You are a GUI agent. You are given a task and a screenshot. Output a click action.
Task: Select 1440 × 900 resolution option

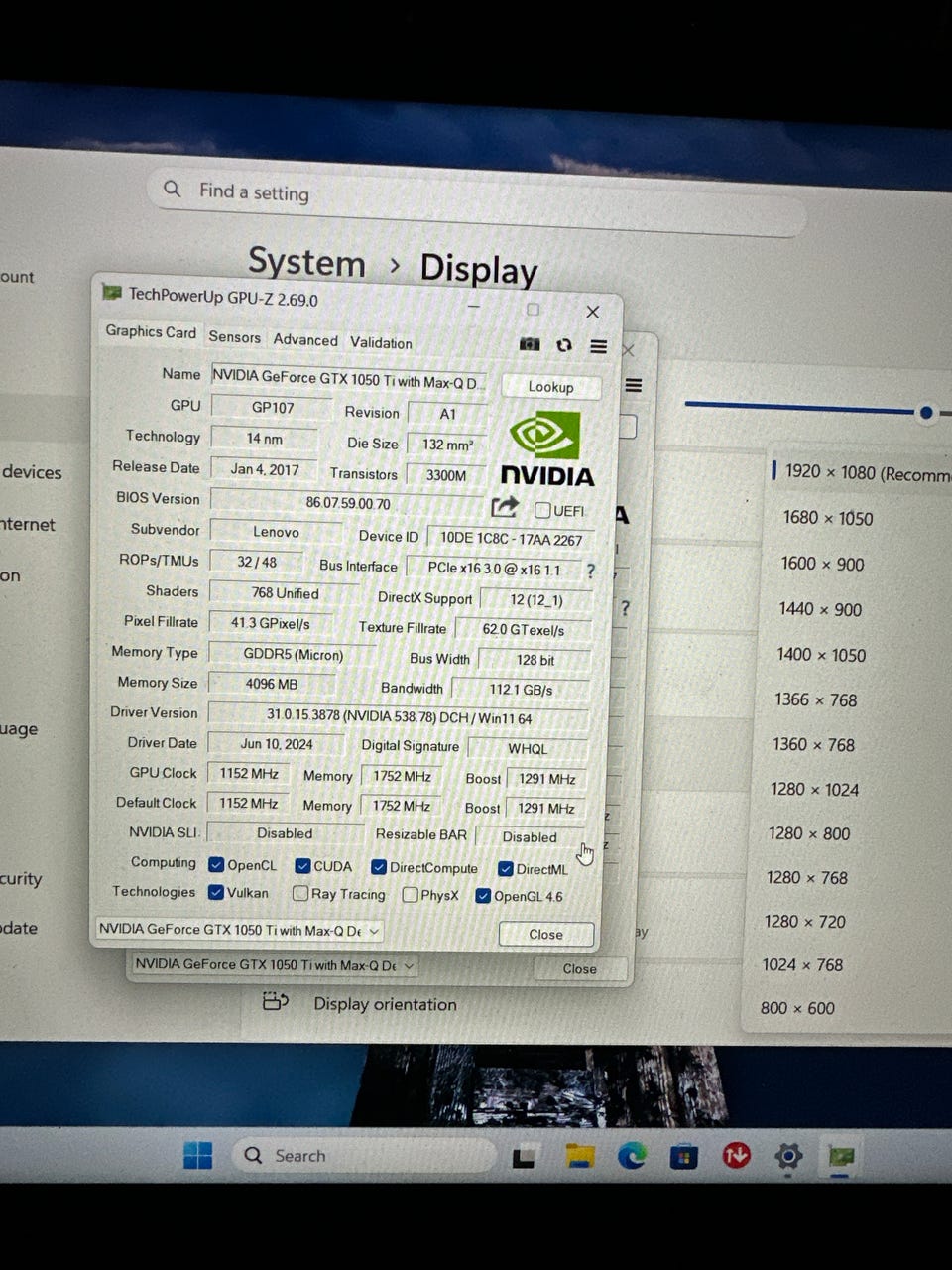(820, 609)
